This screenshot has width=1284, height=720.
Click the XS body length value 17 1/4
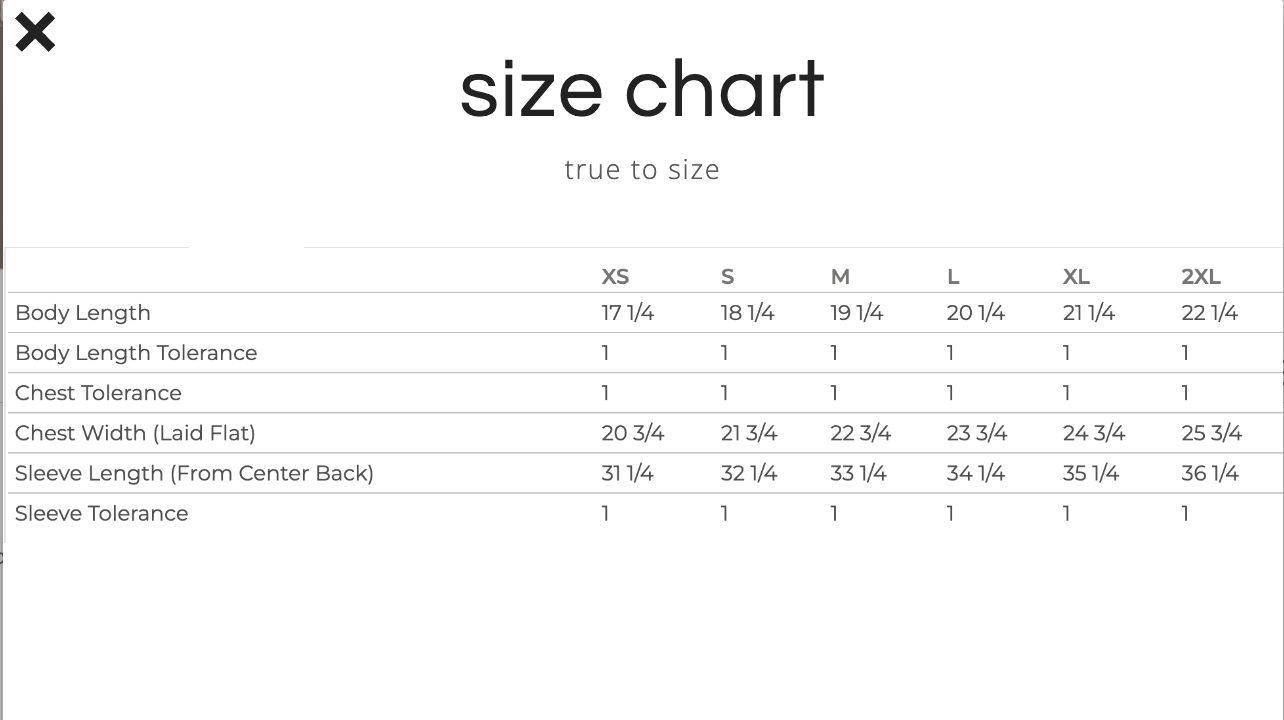627,313
